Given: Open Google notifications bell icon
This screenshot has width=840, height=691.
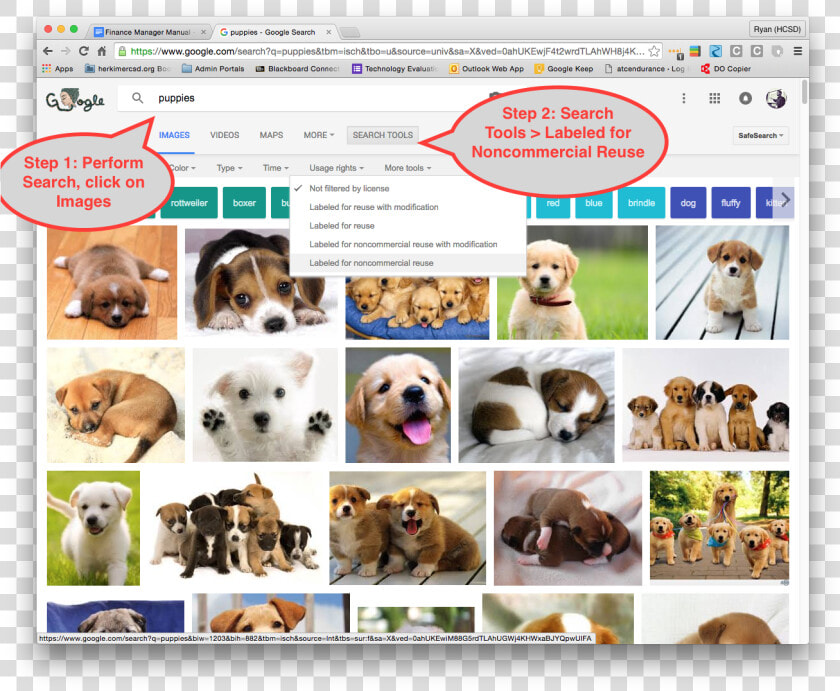Looking at the screenshot, I should click(x=745, y=98).
